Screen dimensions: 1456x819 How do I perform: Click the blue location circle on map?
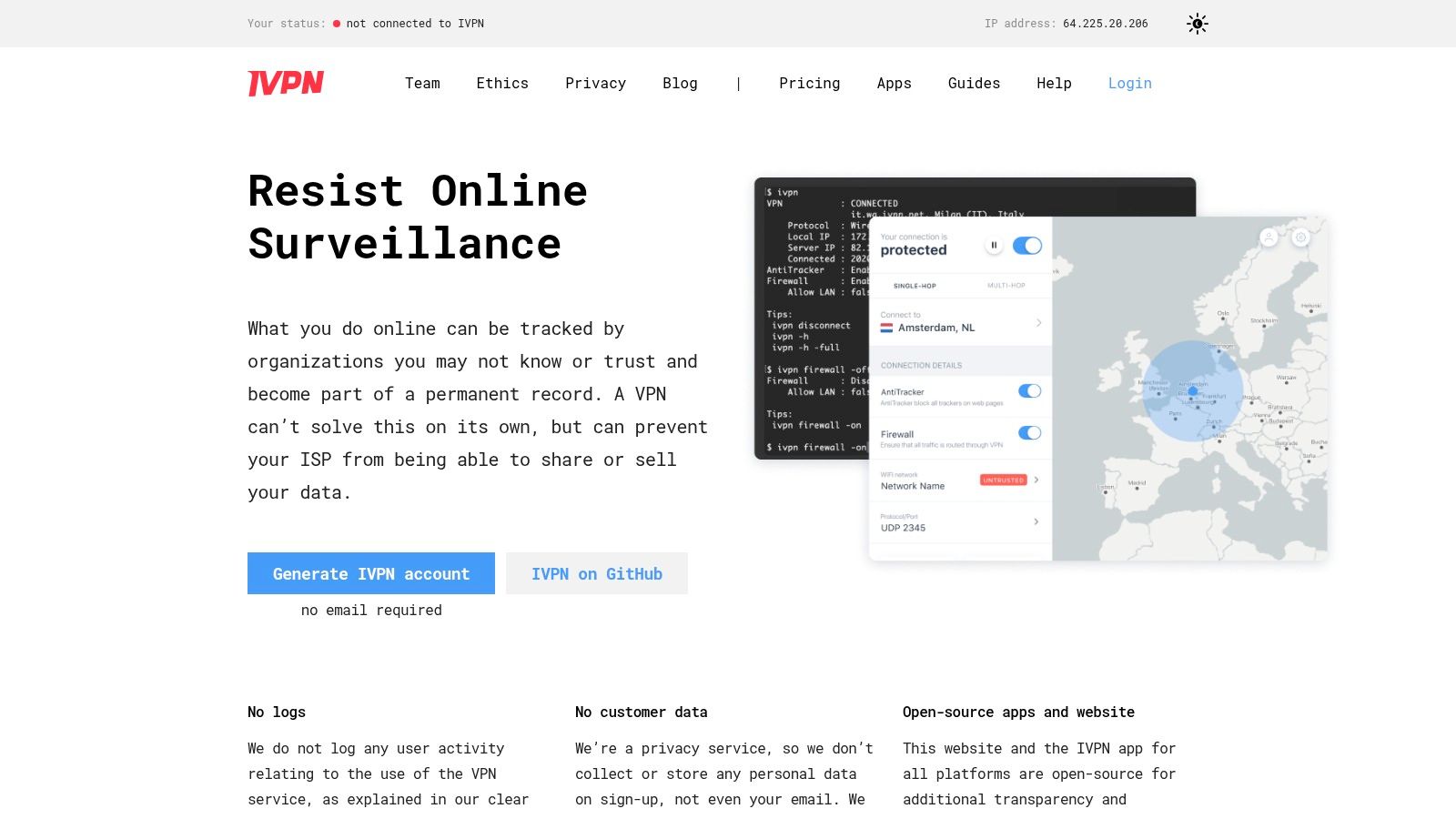(x=1192, y=390)
